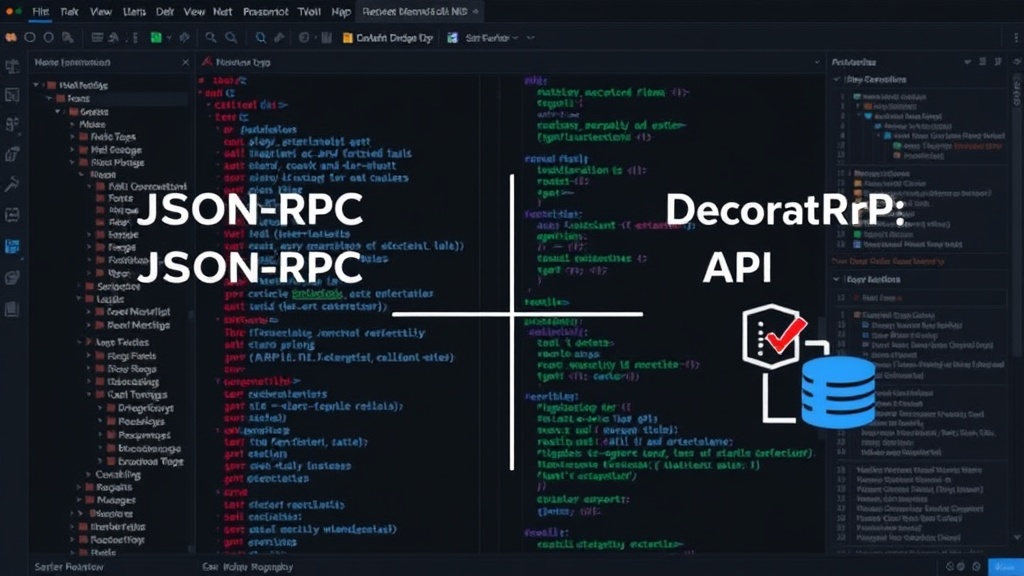1024x576 pixels.
Task: Close the title bar document tab
Action: pyautogui.click(x=475, y=11)
